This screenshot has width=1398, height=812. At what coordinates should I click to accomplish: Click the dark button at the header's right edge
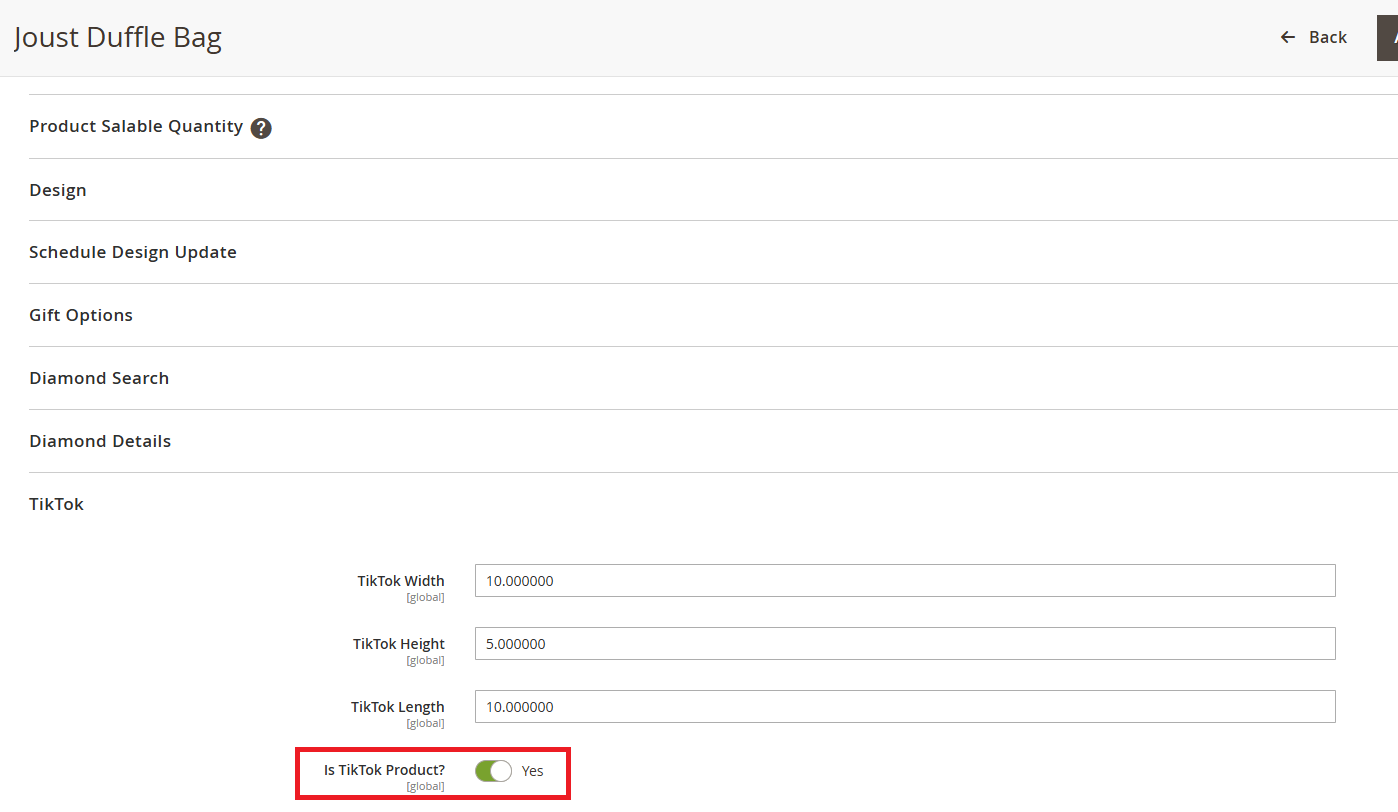(1388, 37)
